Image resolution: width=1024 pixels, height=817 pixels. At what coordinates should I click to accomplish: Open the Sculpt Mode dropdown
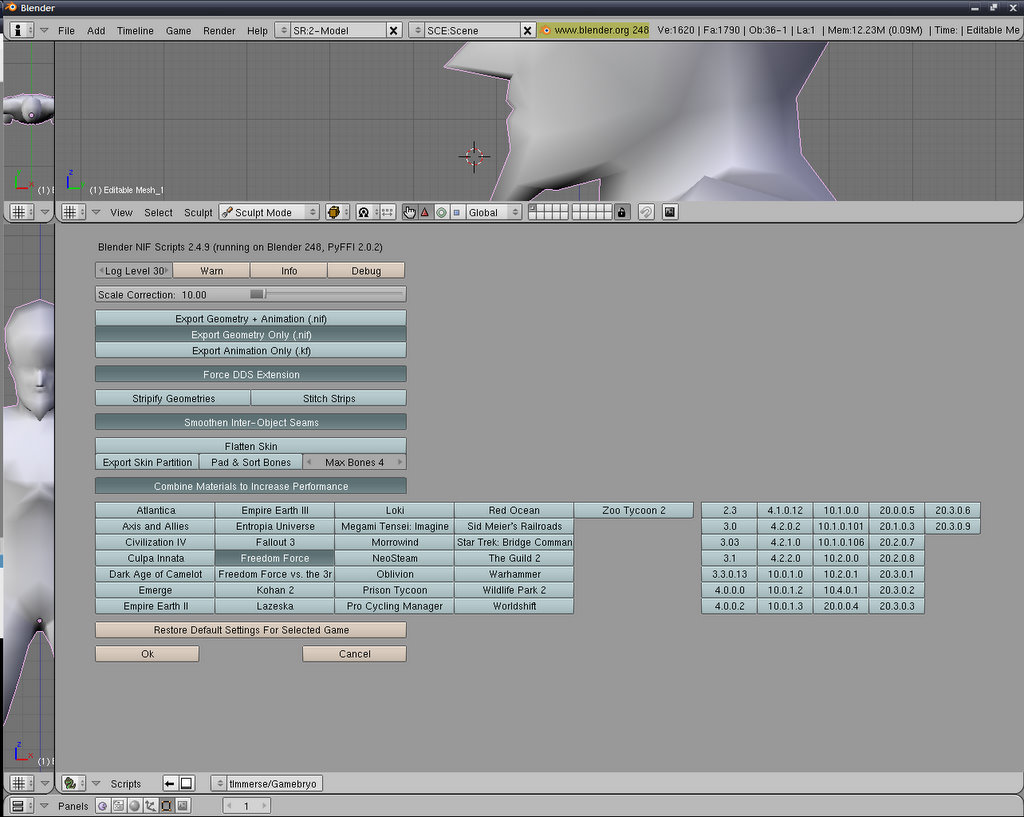click(x=269, y=212)
